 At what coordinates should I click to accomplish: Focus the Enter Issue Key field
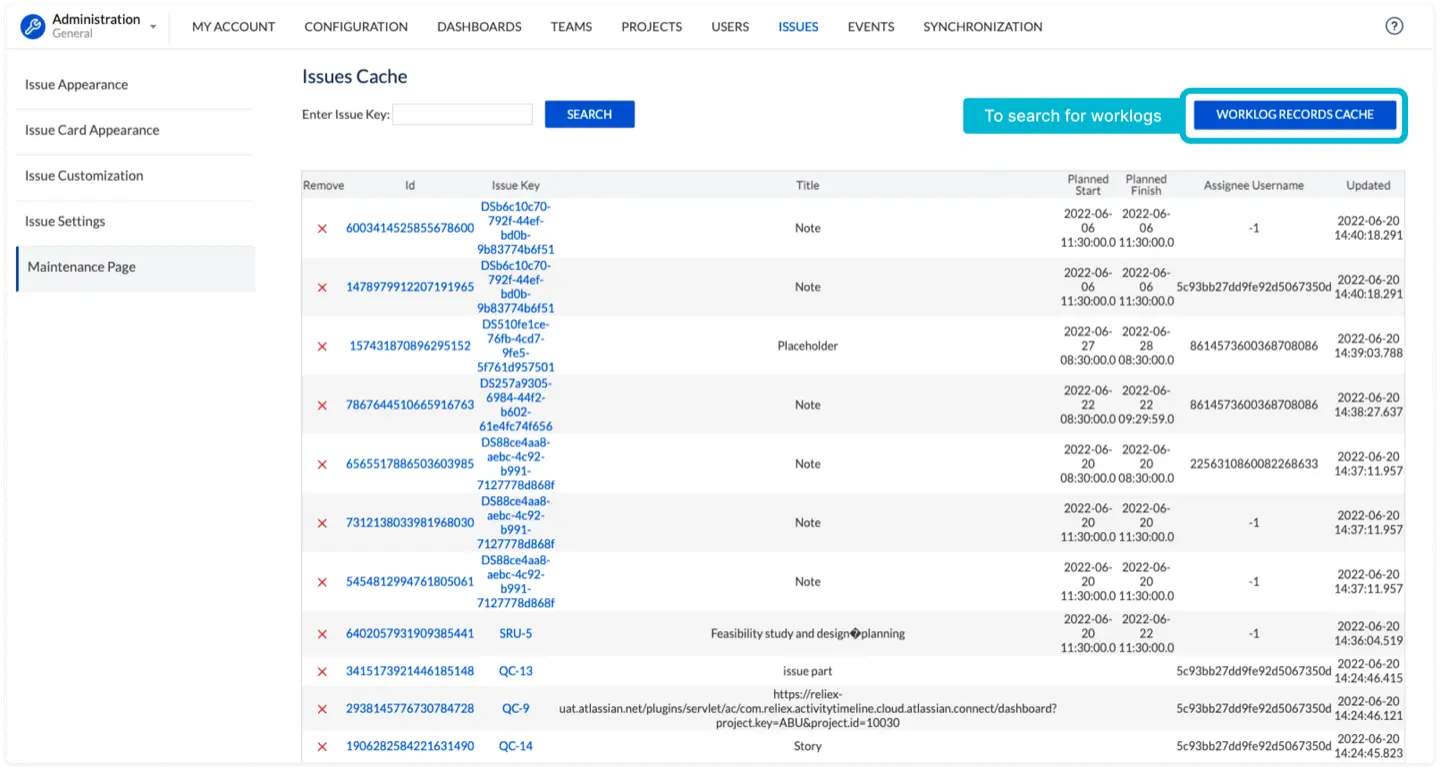(462, 115)
